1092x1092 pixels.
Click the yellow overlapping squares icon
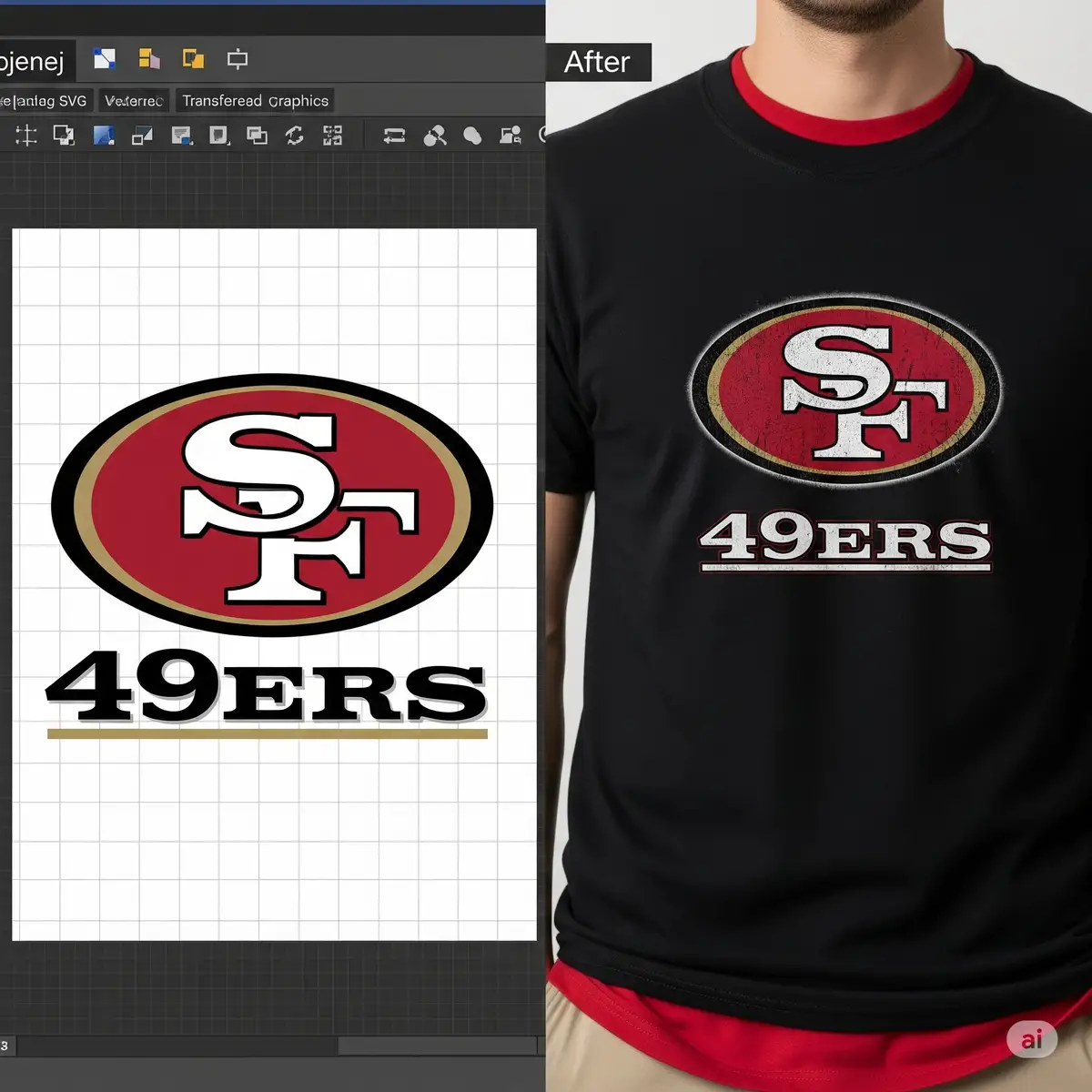[x=193, y=59]
